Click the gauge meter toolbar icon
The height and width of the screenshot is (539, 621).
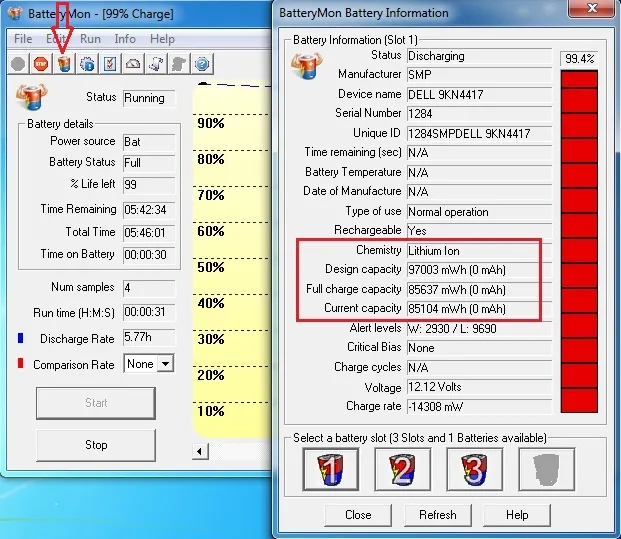tap(133, 64)
